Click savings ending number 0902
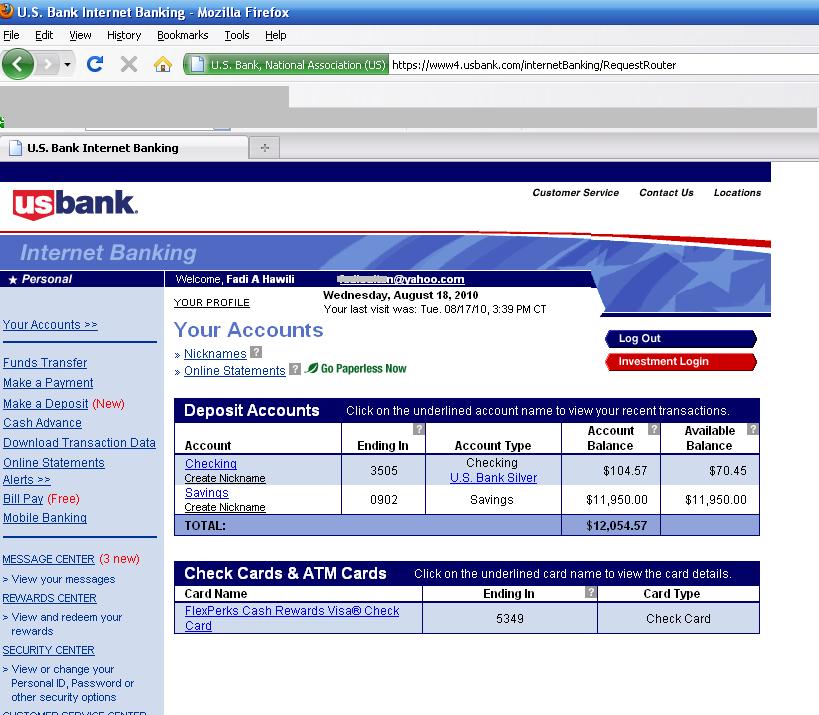 tap(384, 500)
